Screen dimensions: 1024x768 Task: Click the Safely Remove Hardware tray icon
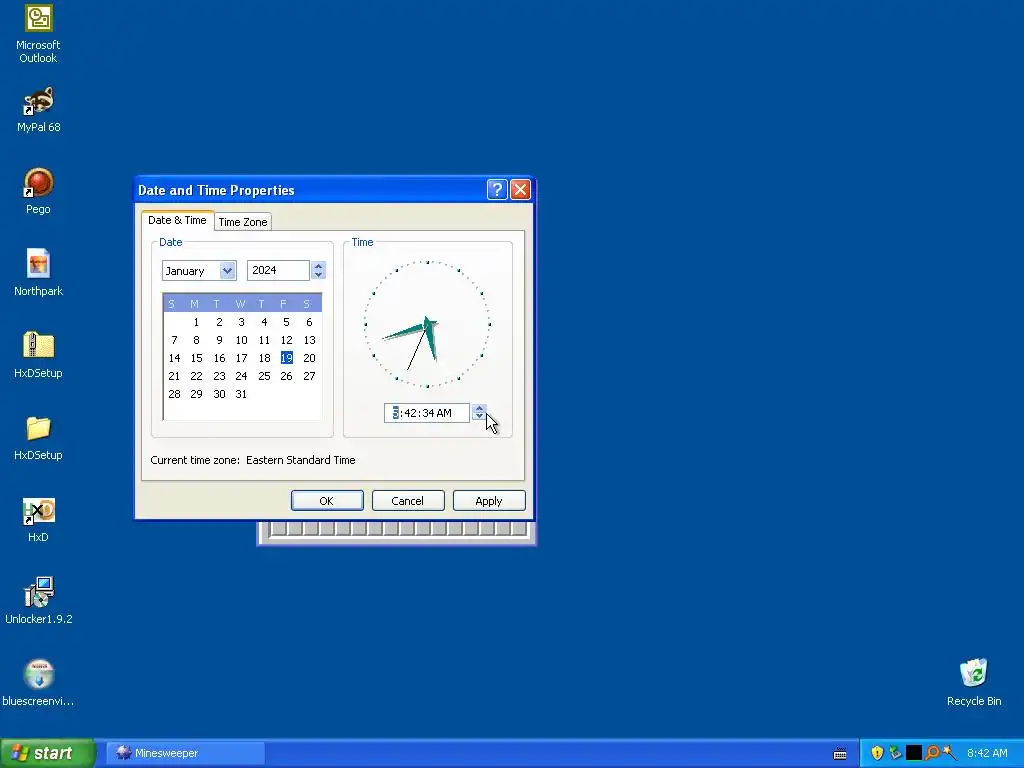895,753
